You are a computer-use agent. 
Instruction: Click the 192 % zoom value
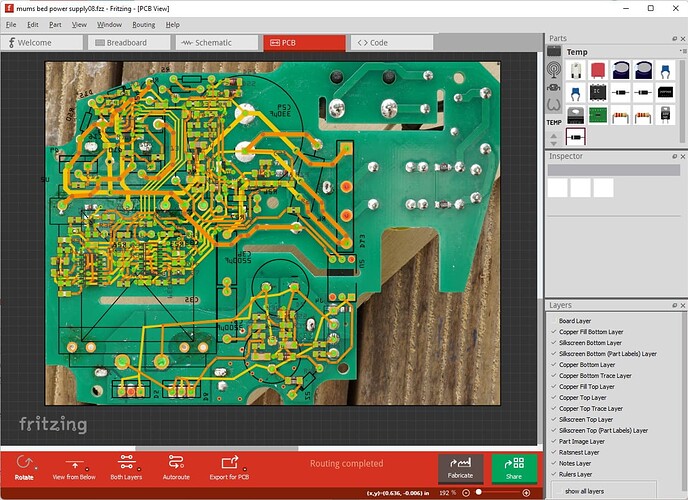pos(448,493)
